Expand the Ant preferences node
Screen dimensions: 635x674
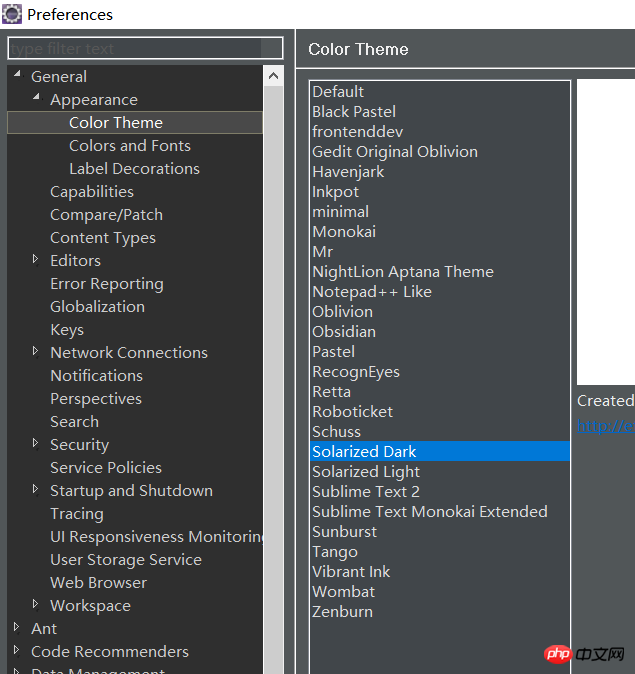pyautogui.click(x=17, y=627)
